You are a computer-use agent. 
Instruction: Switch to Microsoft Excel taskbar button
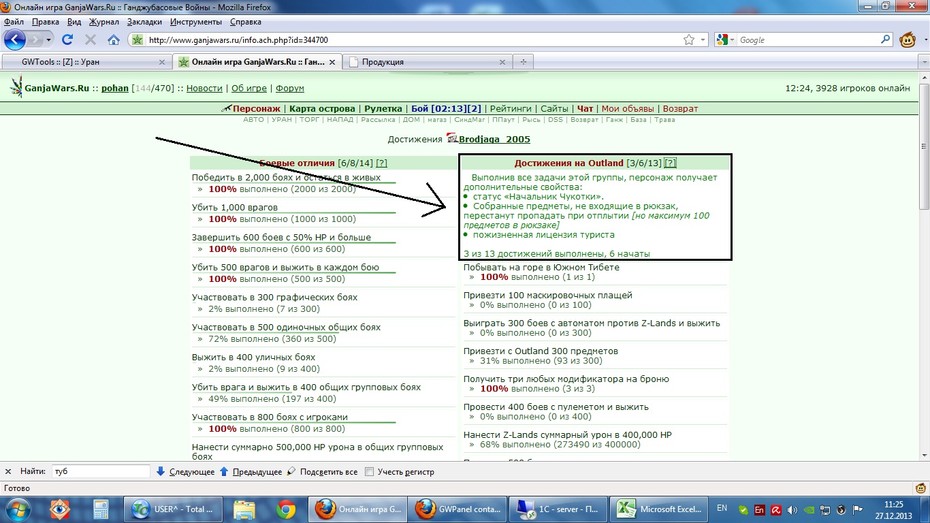[660, 509]
